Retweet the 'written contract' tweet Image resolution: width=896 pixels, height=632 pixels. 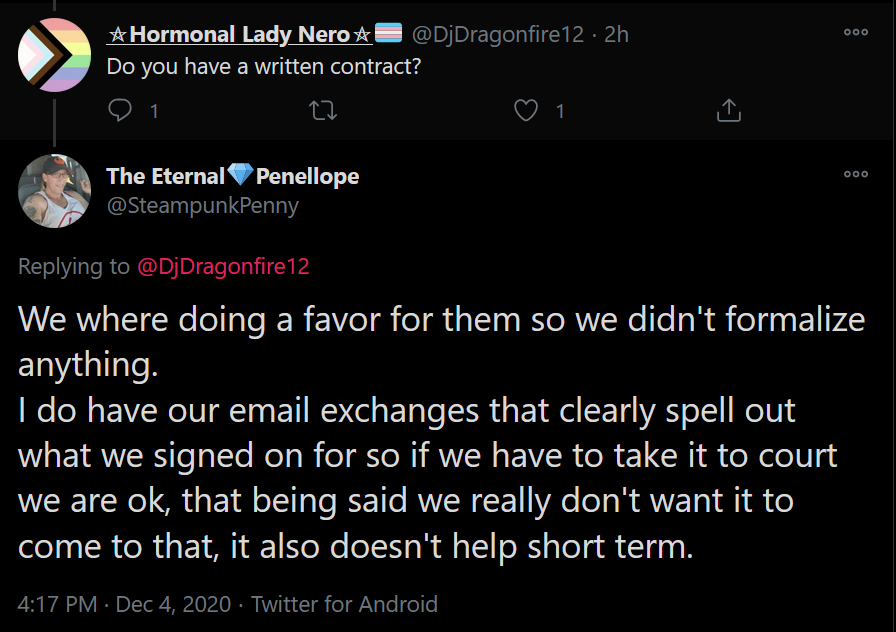click(x=323, y=110)
